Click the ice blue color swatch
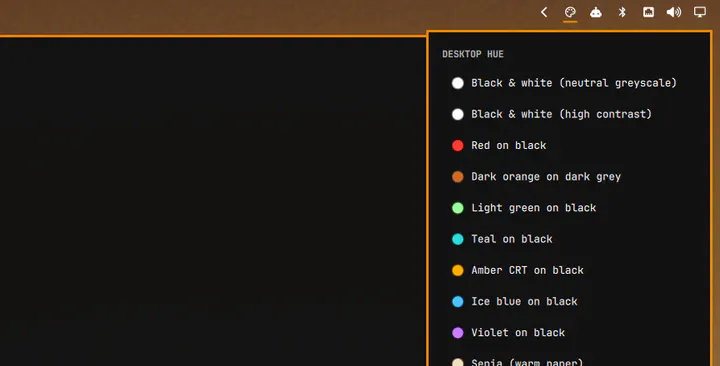This screenshot has height=366, width=720. pos(458,302)
